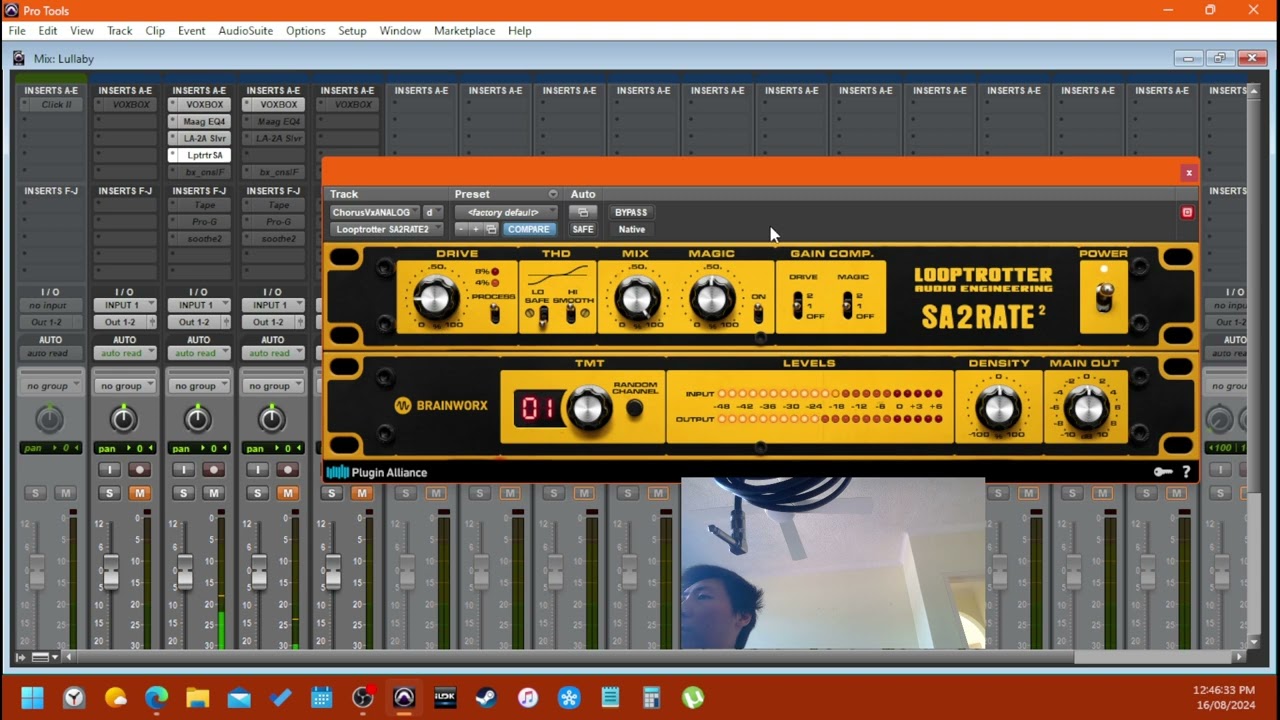1280x720 pixels.
Task: Select the previous preset with the minus button
Action: pyautogui.click(x=461, y=229)
